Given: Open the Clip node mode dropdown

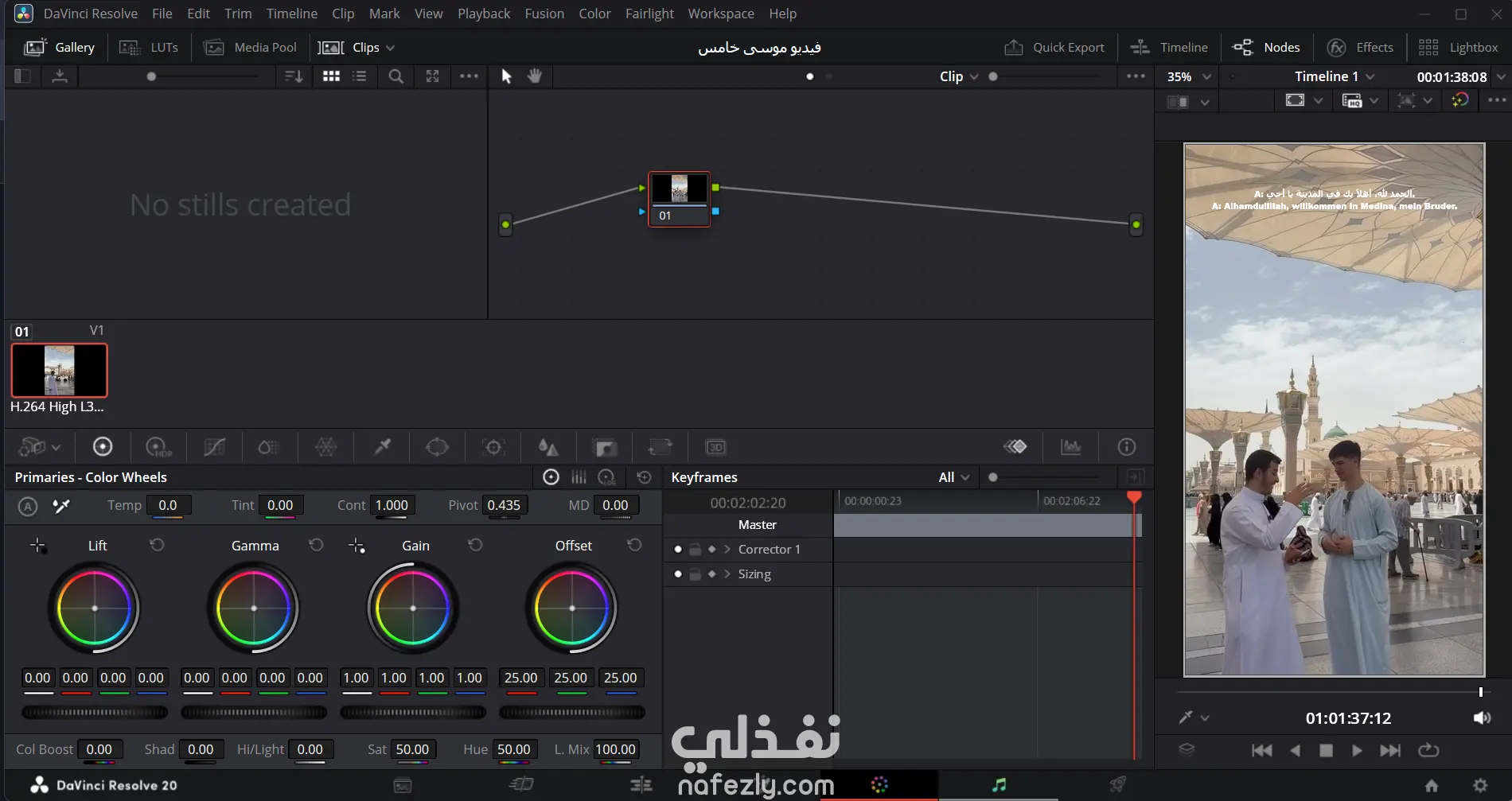Looking at the screenshot, I should pyautogui.click(x=959, y=76).
